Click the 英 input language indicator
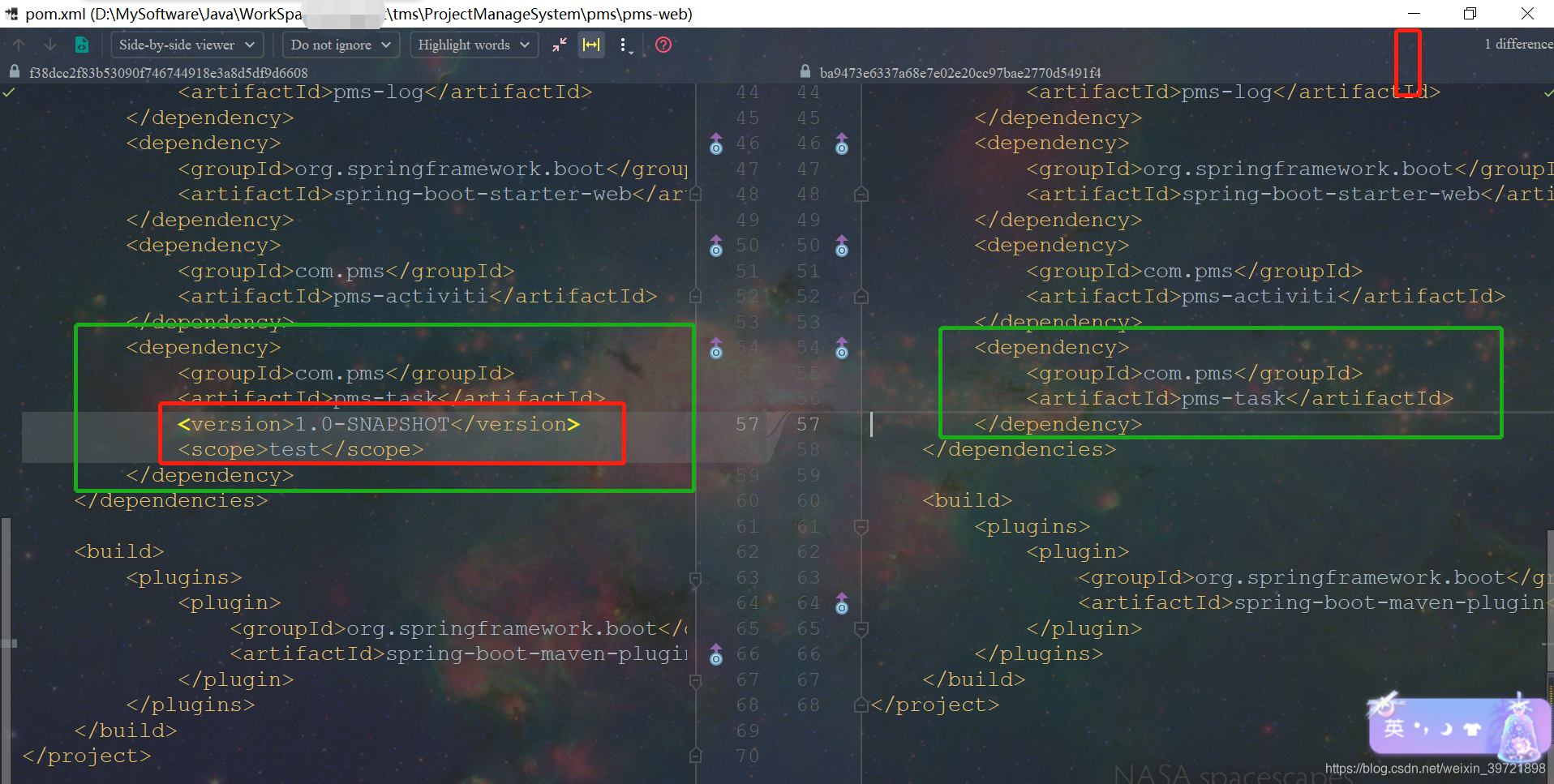Viewport: 1554px width, 784px height. click(x=1393, y=728)
